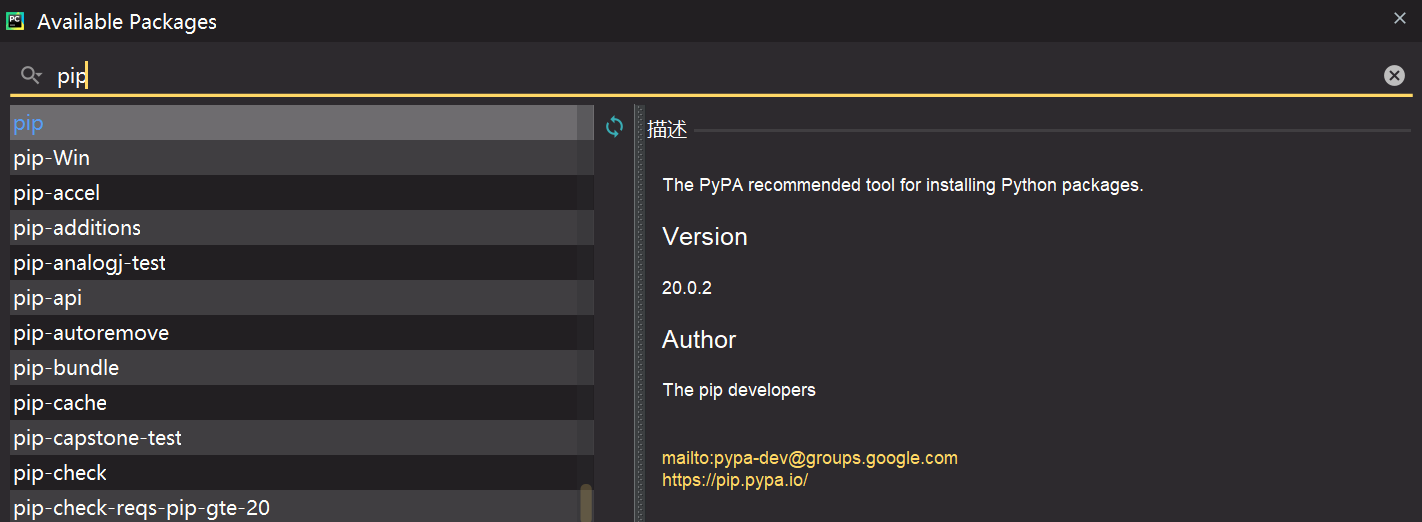This screenshot has height=522, width=1422.
Task: Select the pip-accel package
Action: coord(57,193)
